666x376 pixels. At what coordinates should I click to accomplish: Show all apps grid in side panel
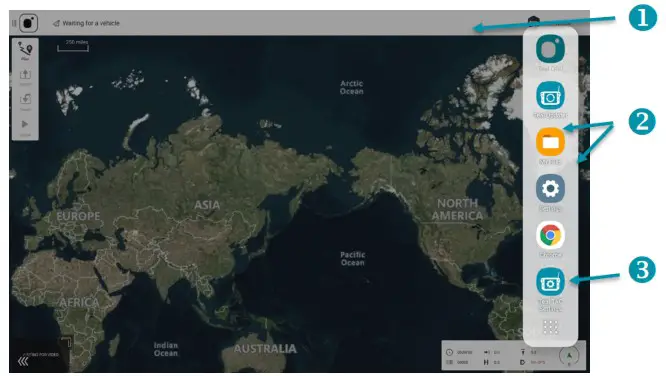pos(550,327)
